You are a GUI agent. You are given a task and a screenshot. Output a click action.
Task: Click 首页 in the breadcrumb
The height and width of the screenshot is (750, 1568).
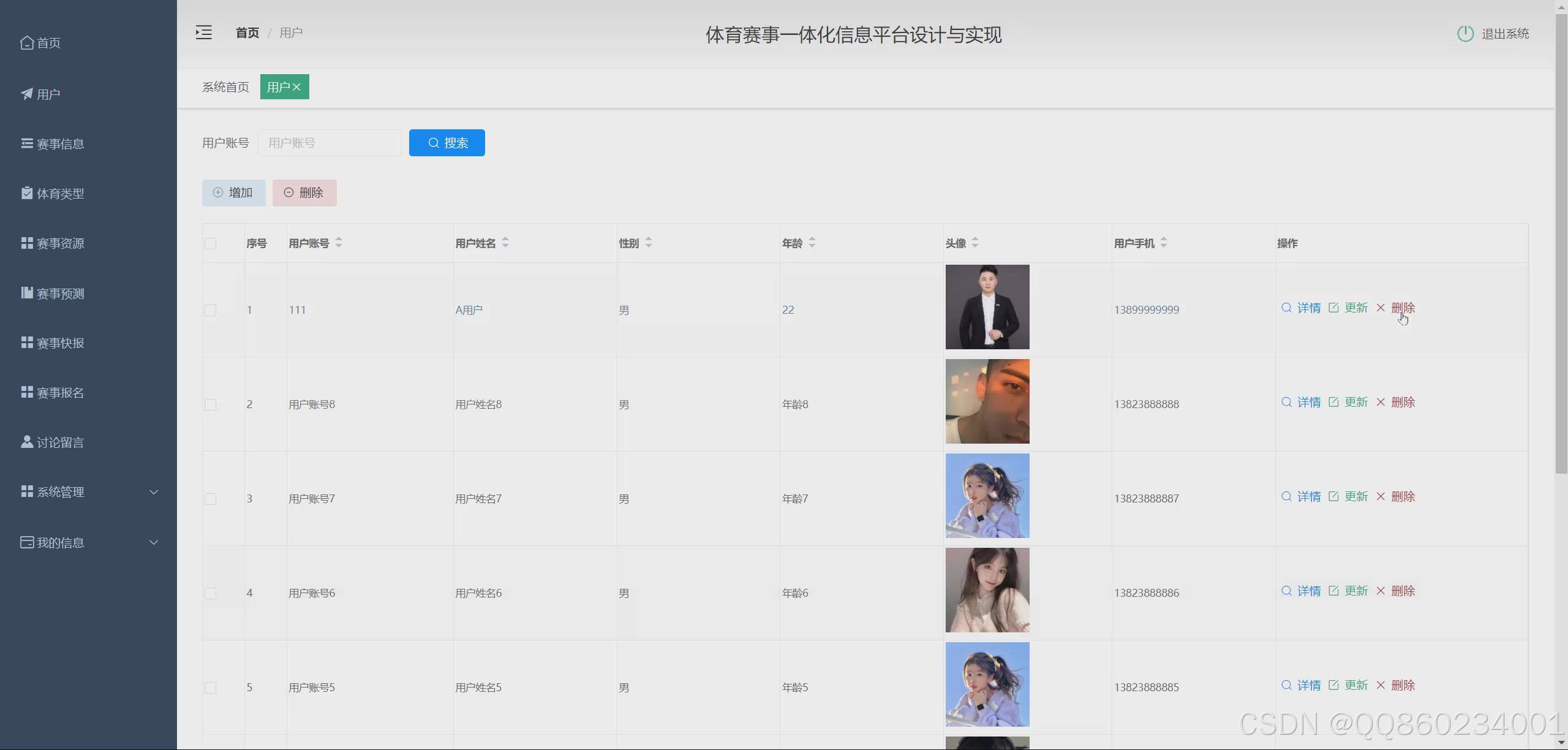(x=247, y=32)
